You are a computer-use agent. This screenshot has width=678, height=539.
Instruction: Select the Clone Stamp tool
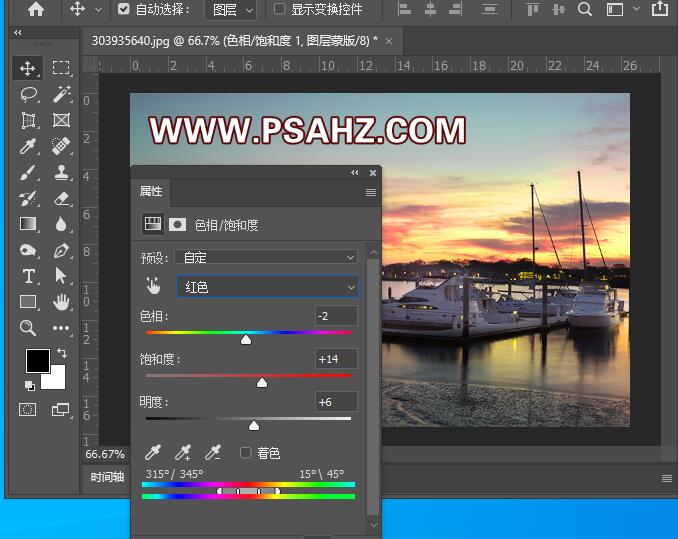pos(61,172)
